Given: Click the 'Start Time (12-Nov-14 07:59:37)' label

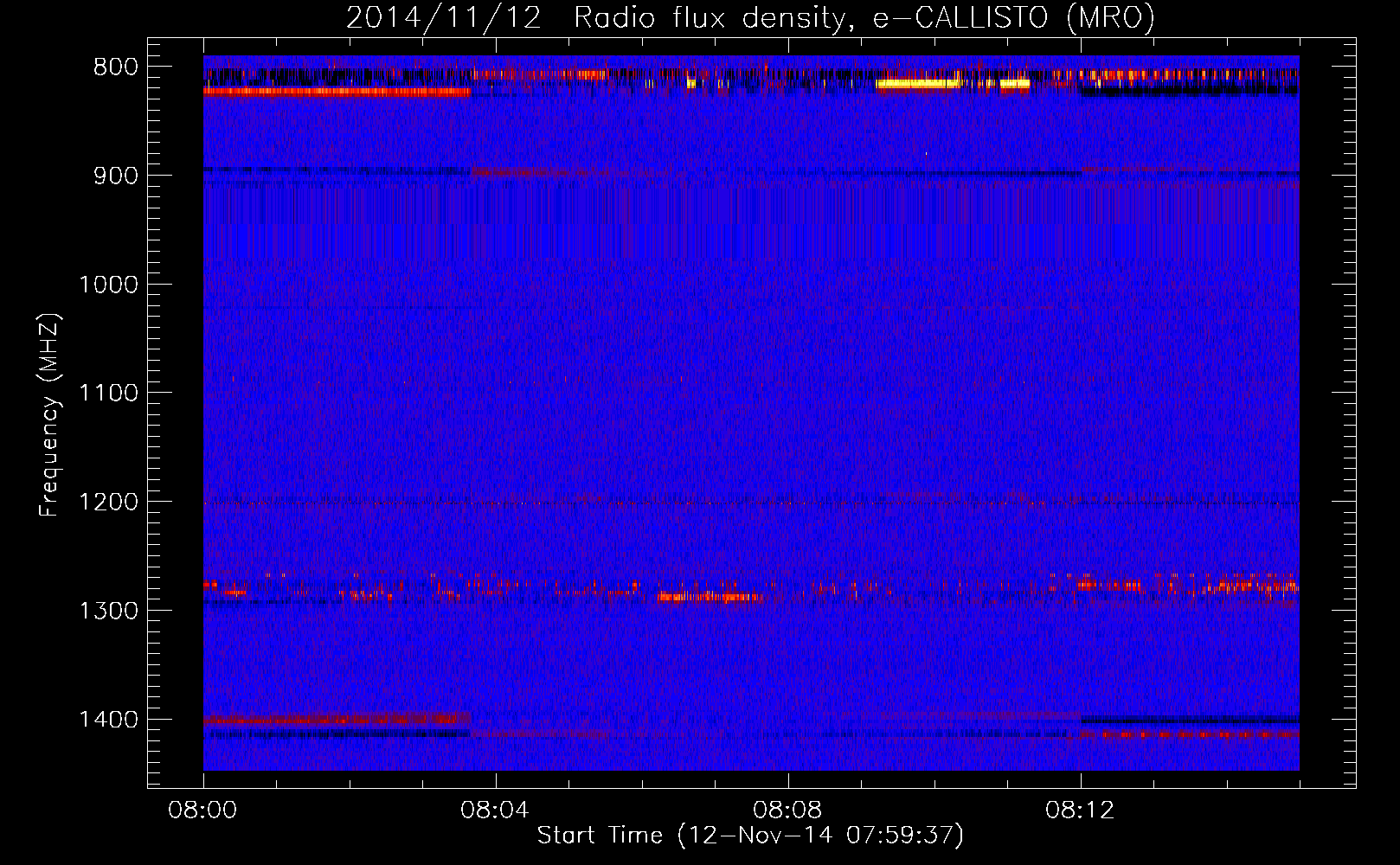Looking at the screenshot, I should pos(750,836).
